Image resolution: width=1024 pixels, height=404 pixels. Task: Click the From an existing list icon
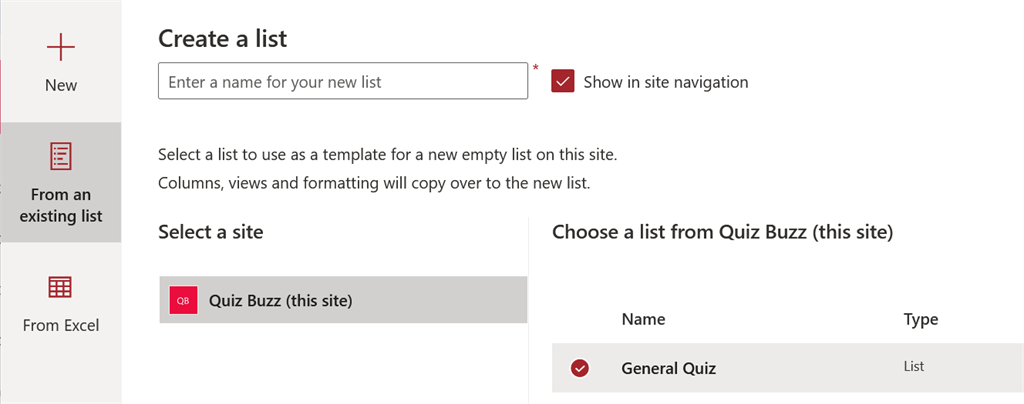point(61,155)
